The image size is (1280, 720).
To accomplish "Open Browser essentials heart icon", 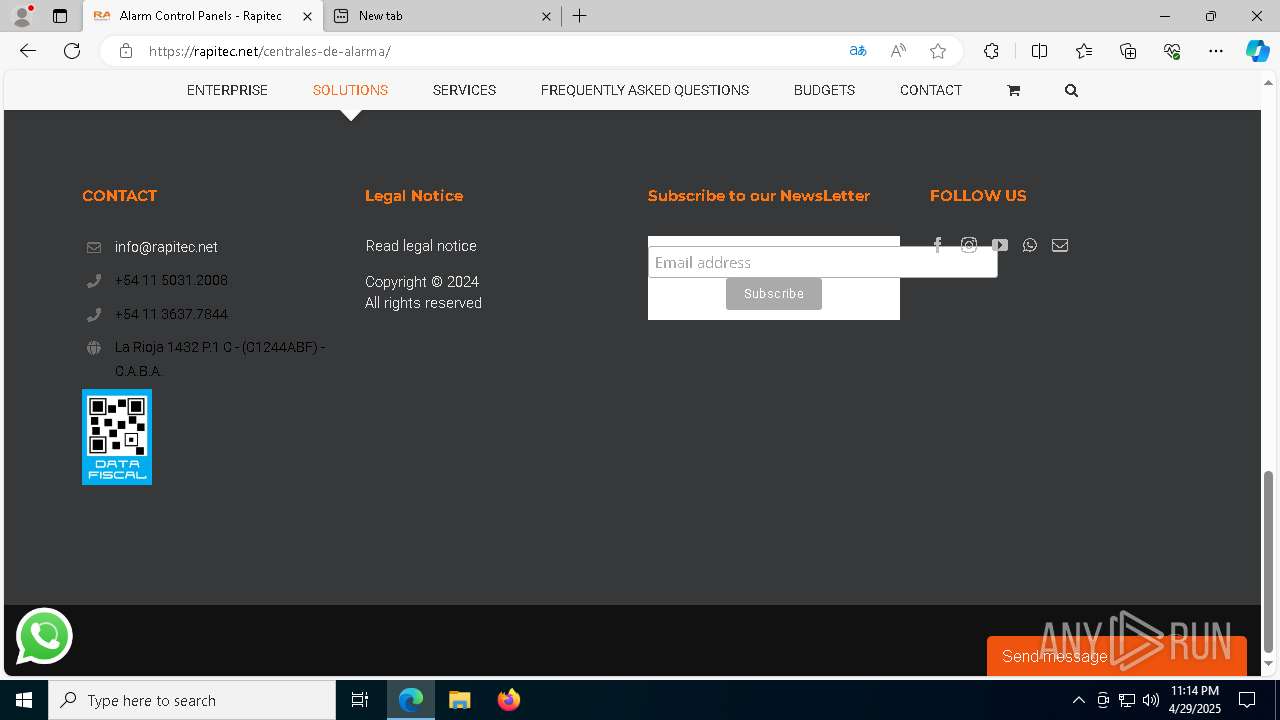I will point(1172,51).
